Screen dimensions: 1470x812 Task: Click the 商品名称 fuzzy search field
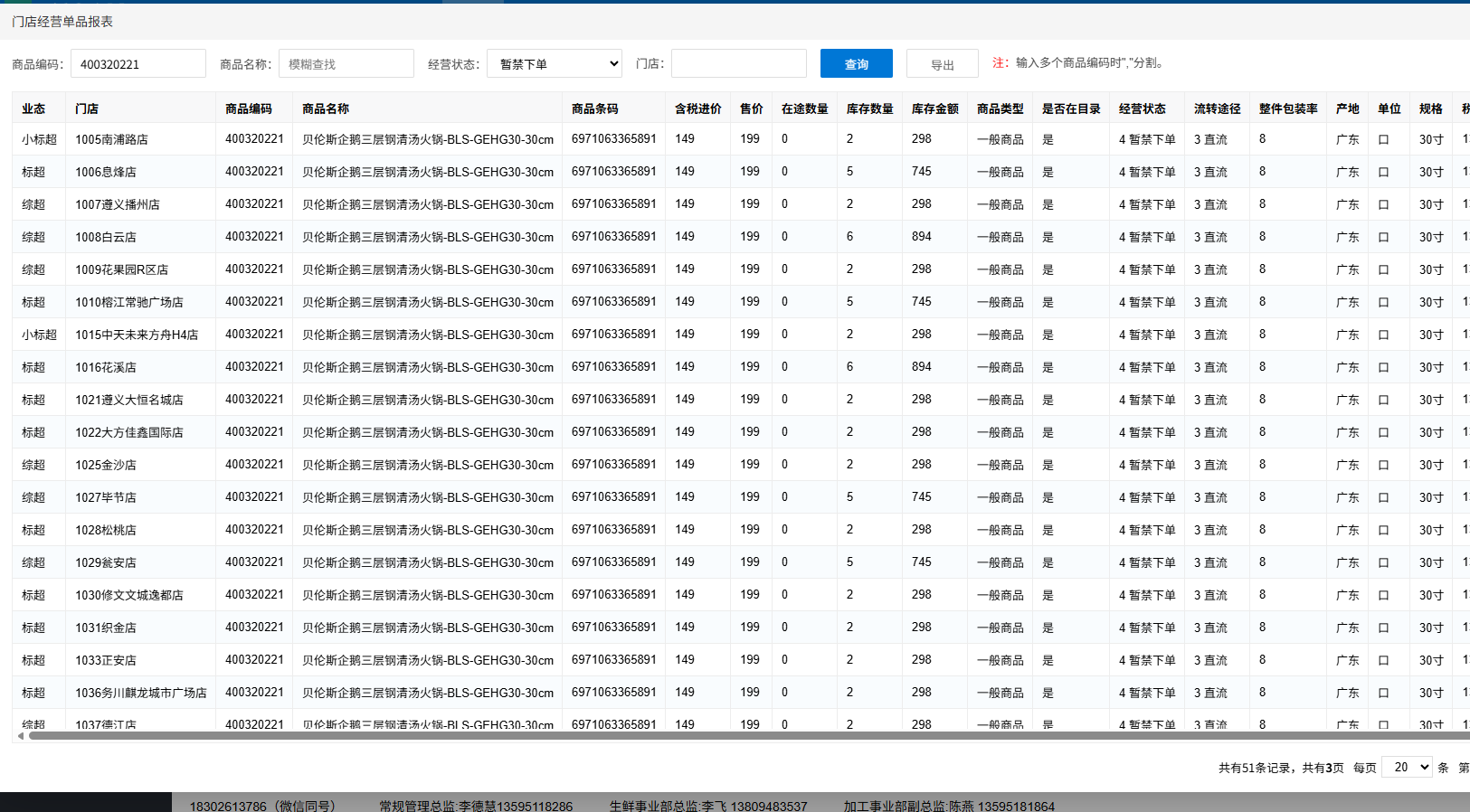[x=346, y=64]
